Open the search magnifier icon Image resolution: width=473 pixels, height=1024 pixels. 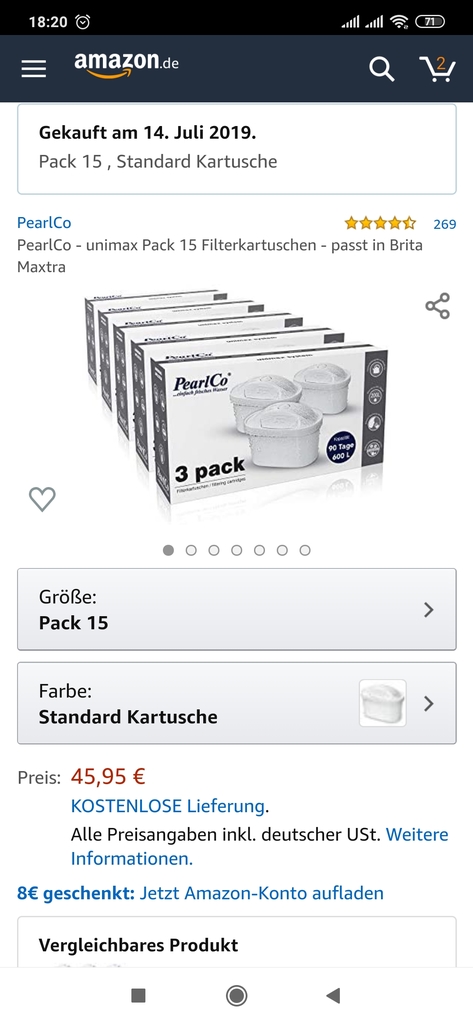point(382,69)
